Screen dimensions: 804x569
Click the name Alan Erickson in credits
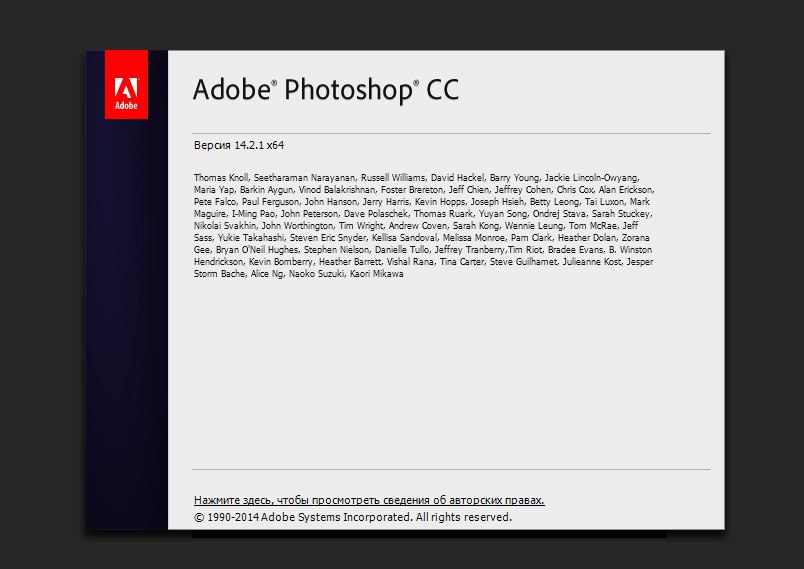click(625, 190)
